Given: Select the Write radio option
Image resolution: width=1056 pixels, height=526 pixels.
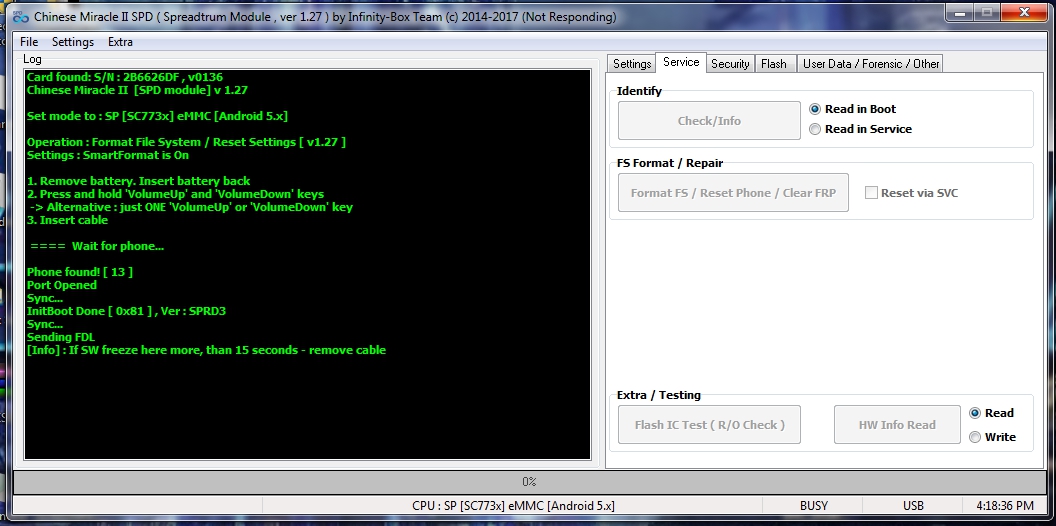Looking at the screenshot, I should click(x=993, y=437).
